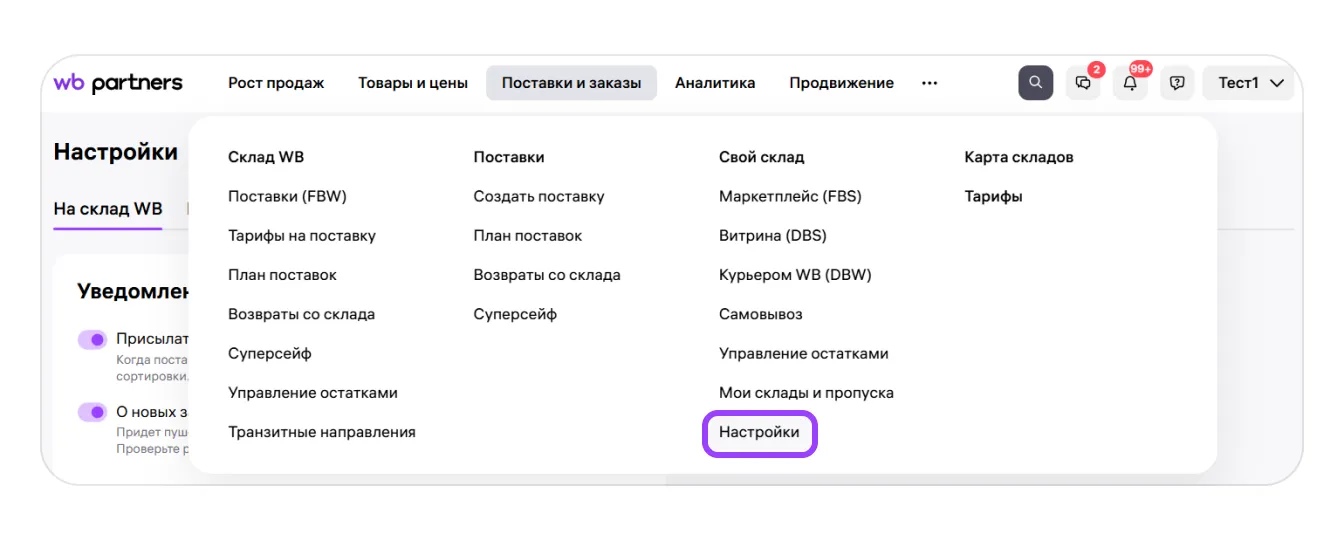1344x540 pixels.
Task: Open the help question mark icon
Action: [1177, 83]
